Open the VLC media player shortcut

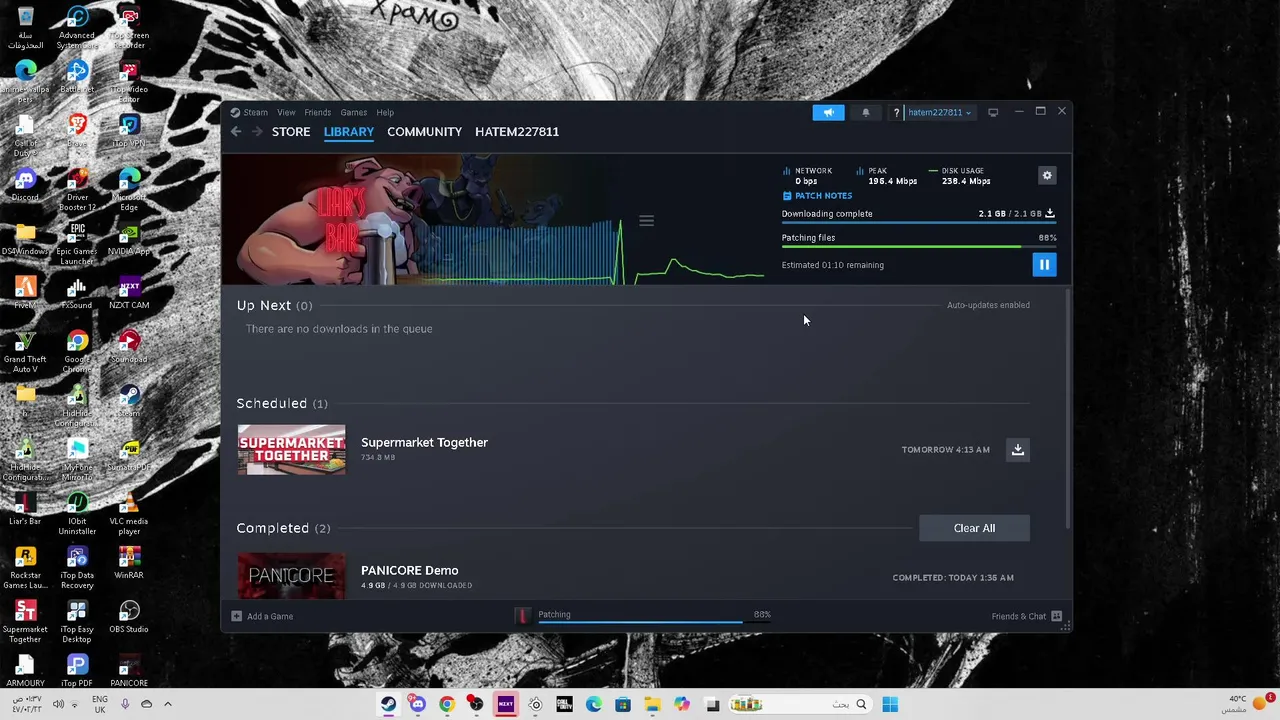(129, 510)
